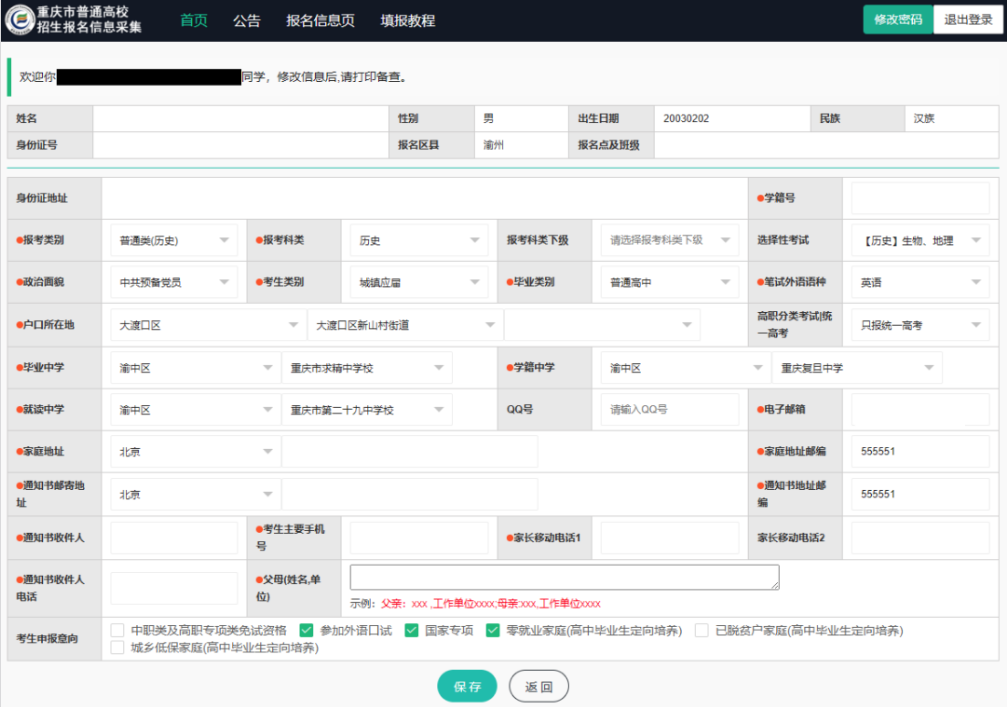Toggle the 参加外语口试 checkbox
Image resolution: width=1007 pixels, height=707 pixels.
click(306, 631)
